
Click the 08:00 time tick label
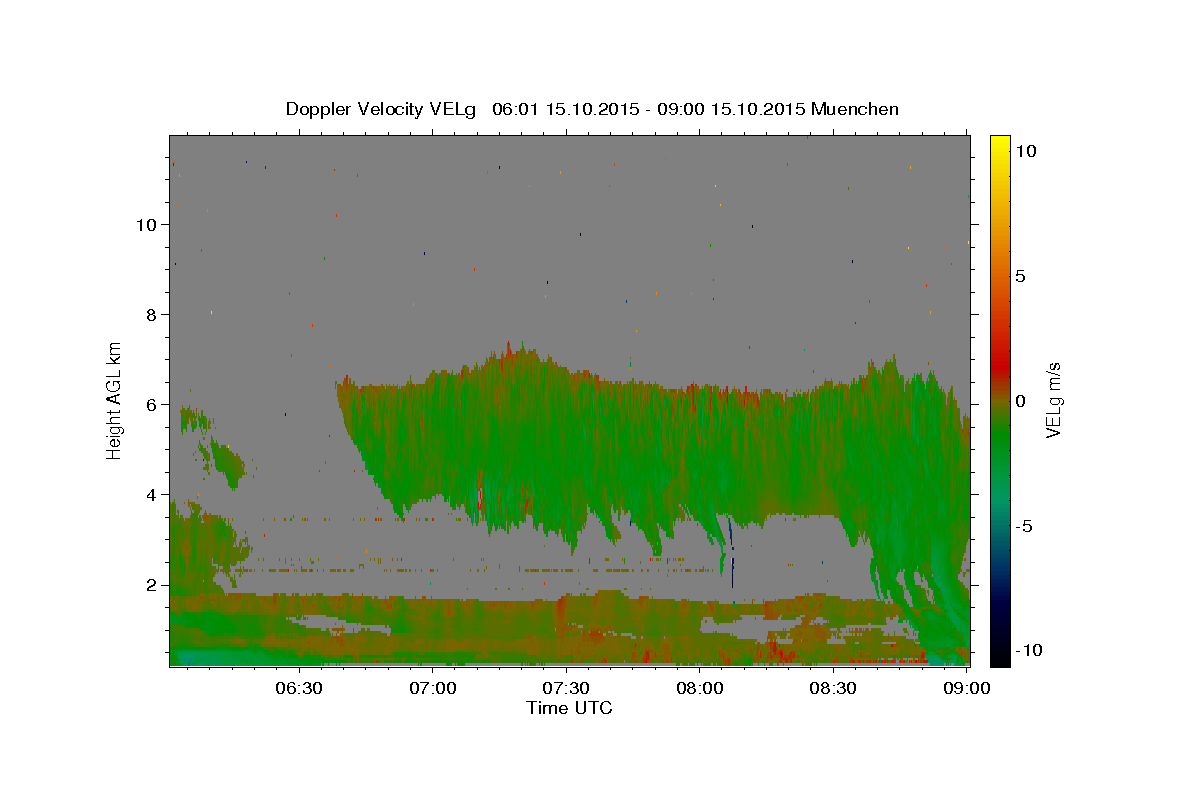[700, 688]
